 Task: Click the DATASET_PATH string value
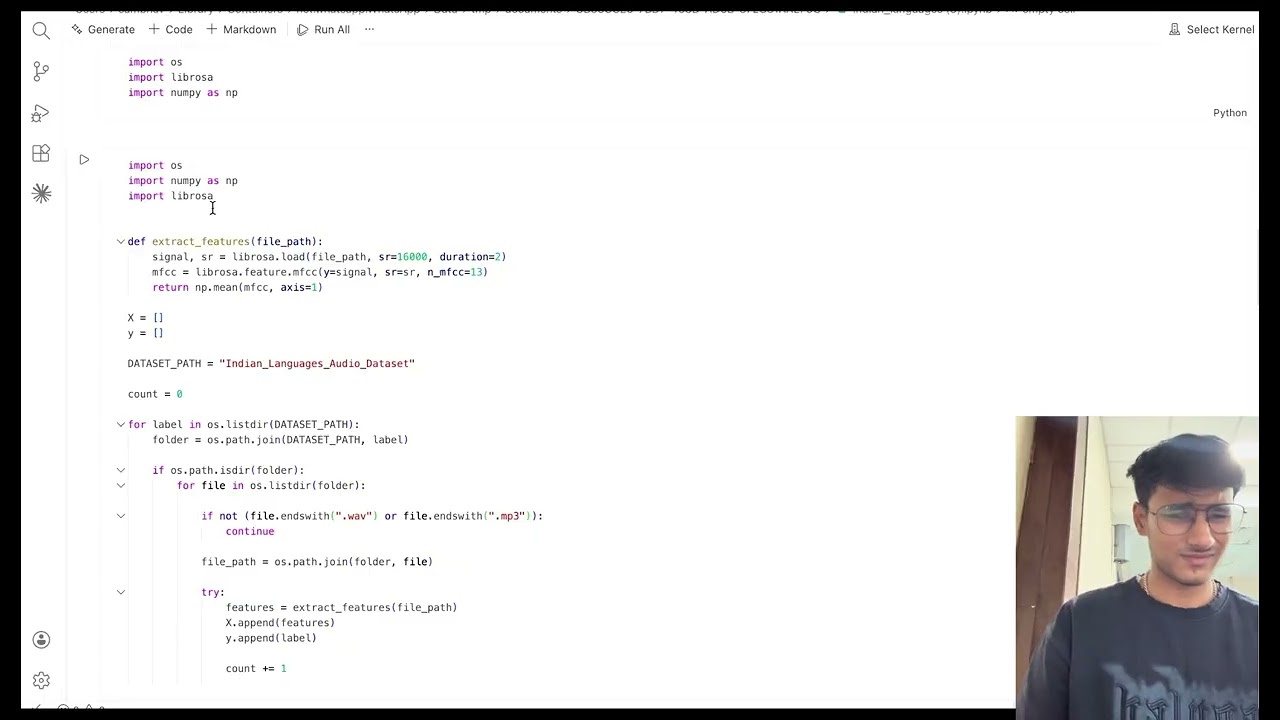317,363
